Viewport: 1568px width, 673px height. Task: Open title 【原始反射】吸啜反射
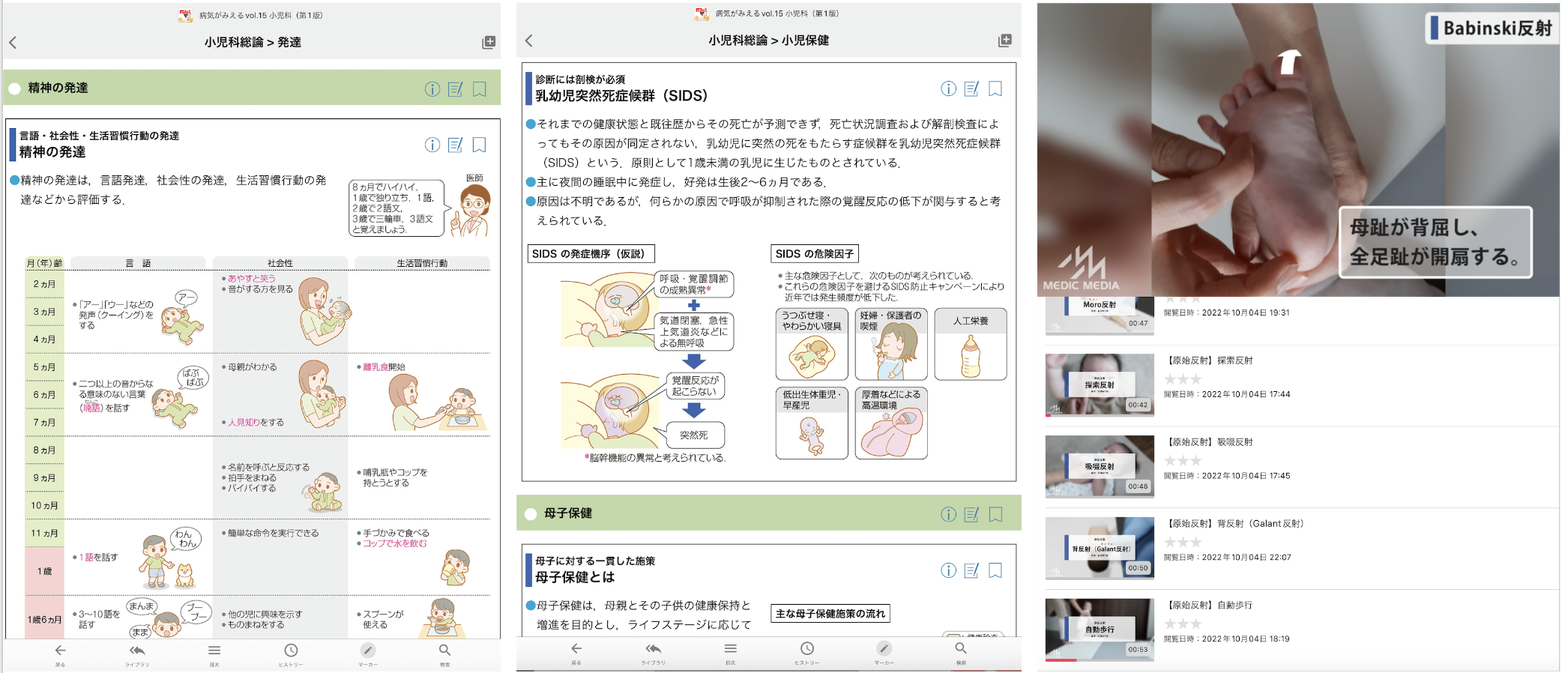1208,442
